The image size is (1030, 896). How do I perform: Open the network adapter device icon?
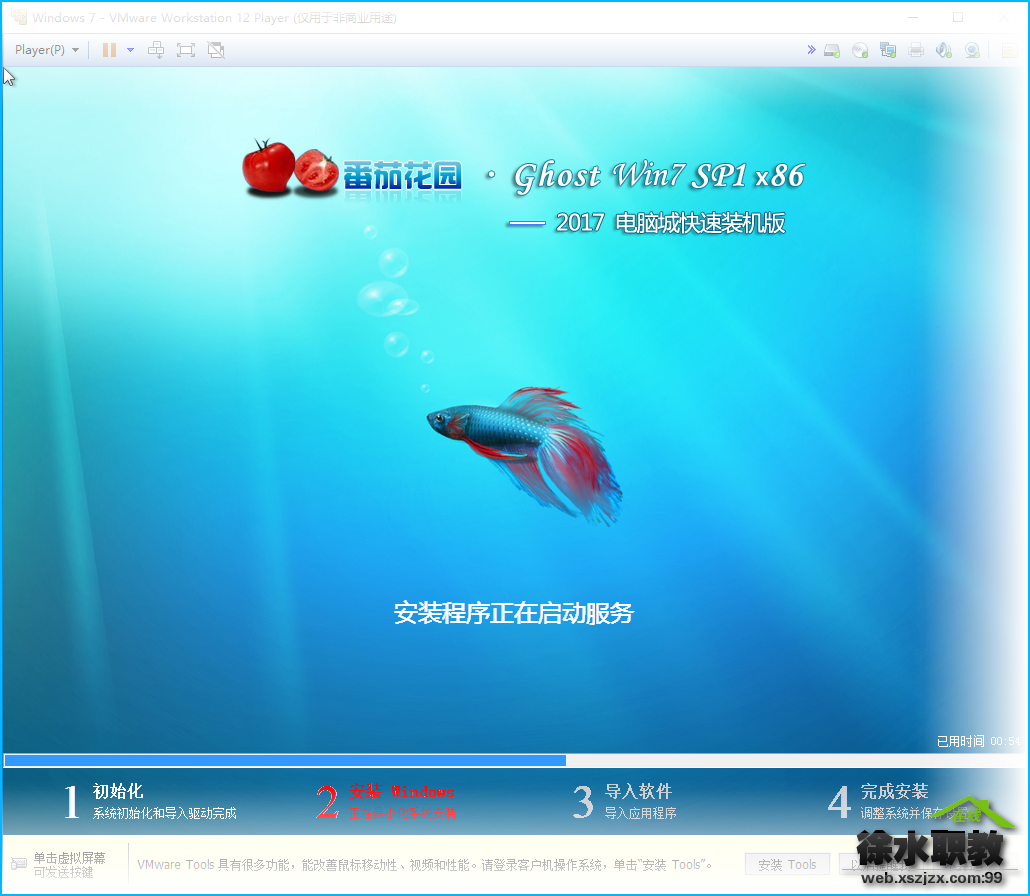888,50
